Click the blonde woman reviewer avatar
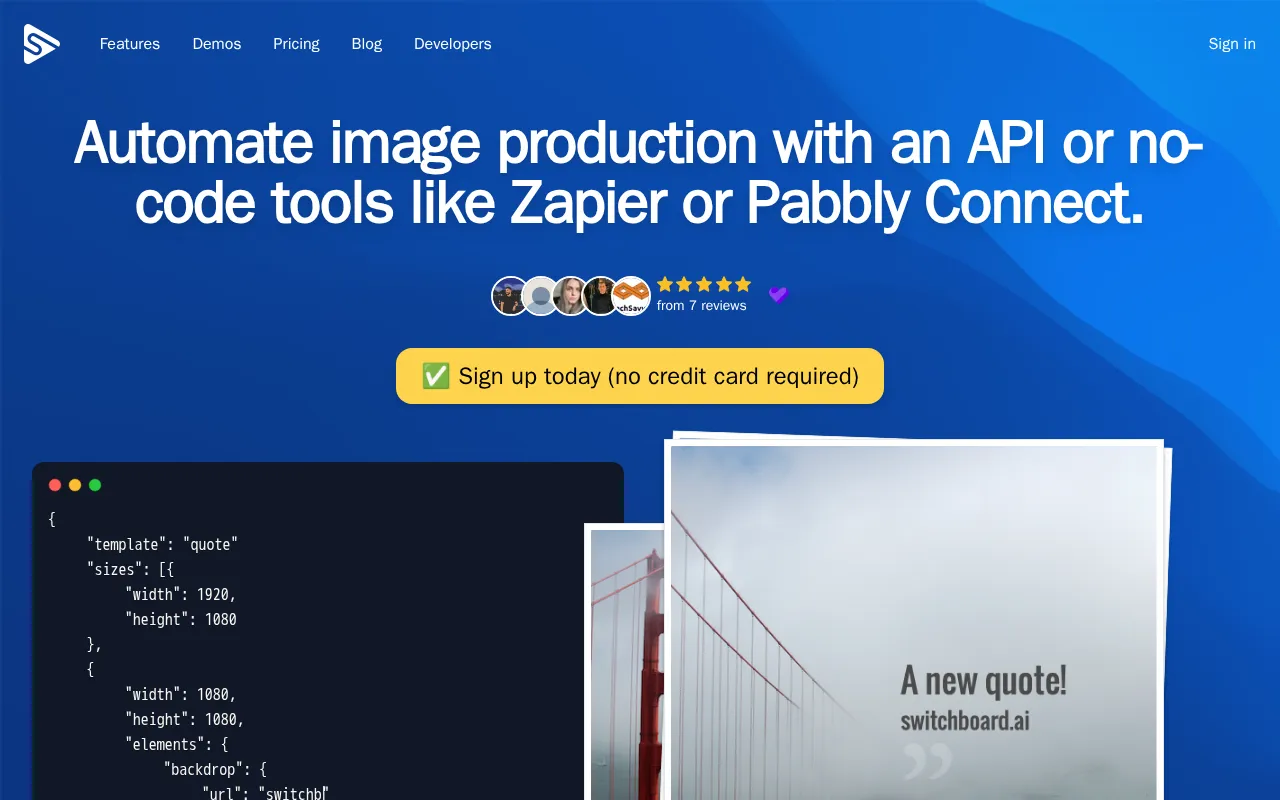Viewport: 1280px width, 800px height. (570, 296)
